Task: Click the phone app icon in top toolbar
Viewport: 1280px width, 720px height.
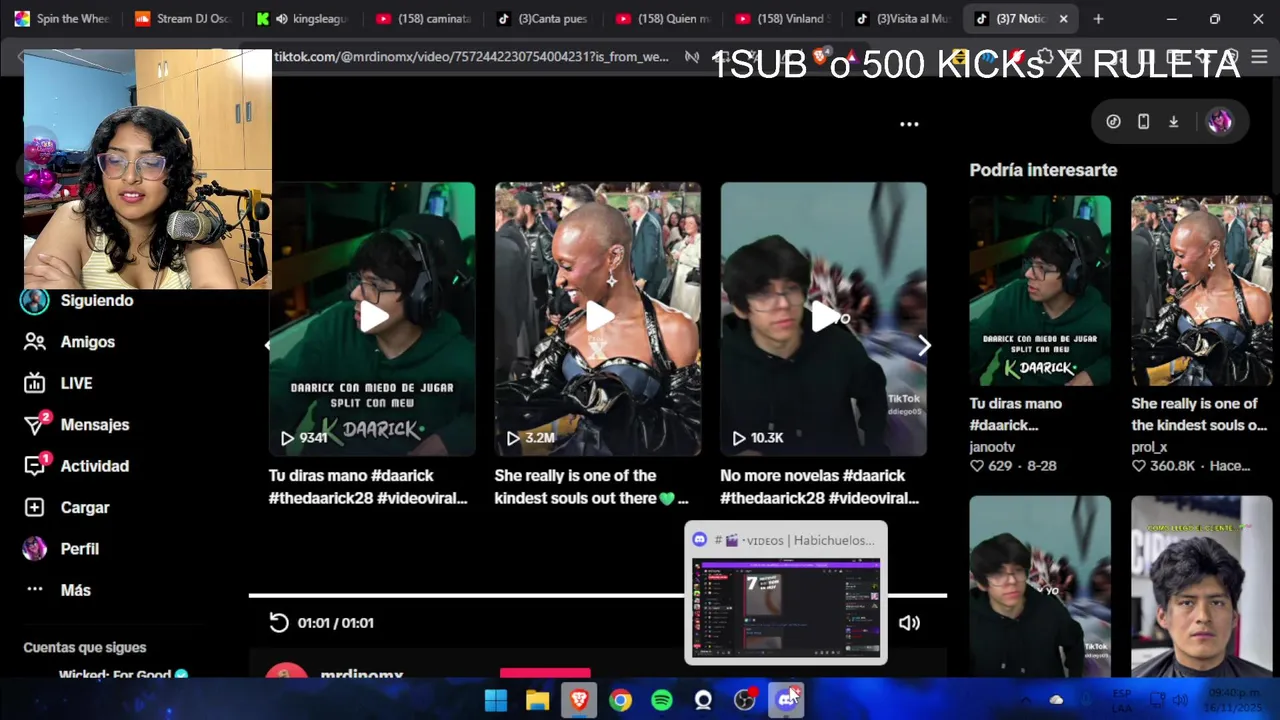Action: click(x=1143, y=122)
